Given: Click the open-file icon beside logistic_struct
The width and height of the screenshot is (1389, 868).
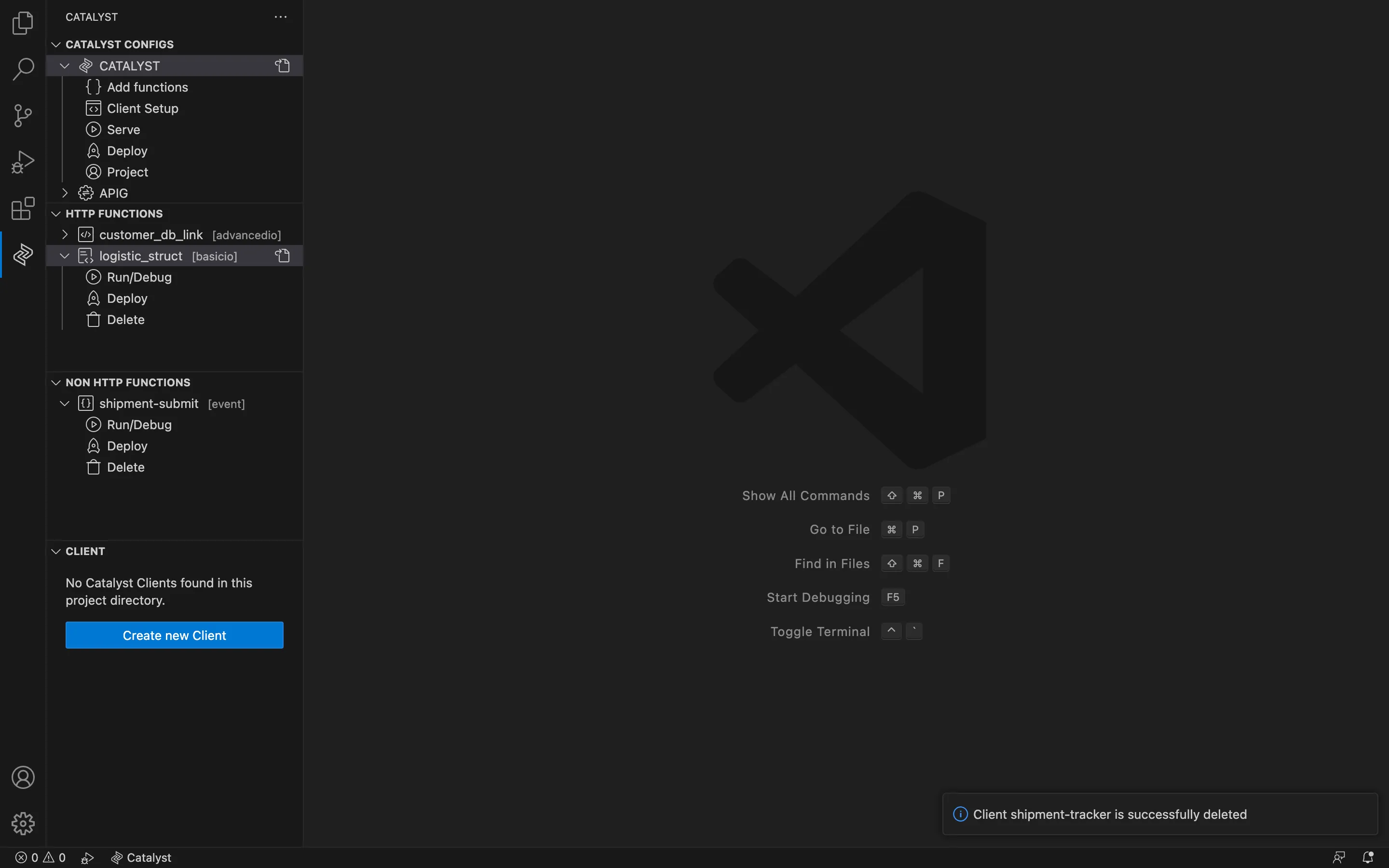Looking at the screenshot, I should [x=282, y=256].
